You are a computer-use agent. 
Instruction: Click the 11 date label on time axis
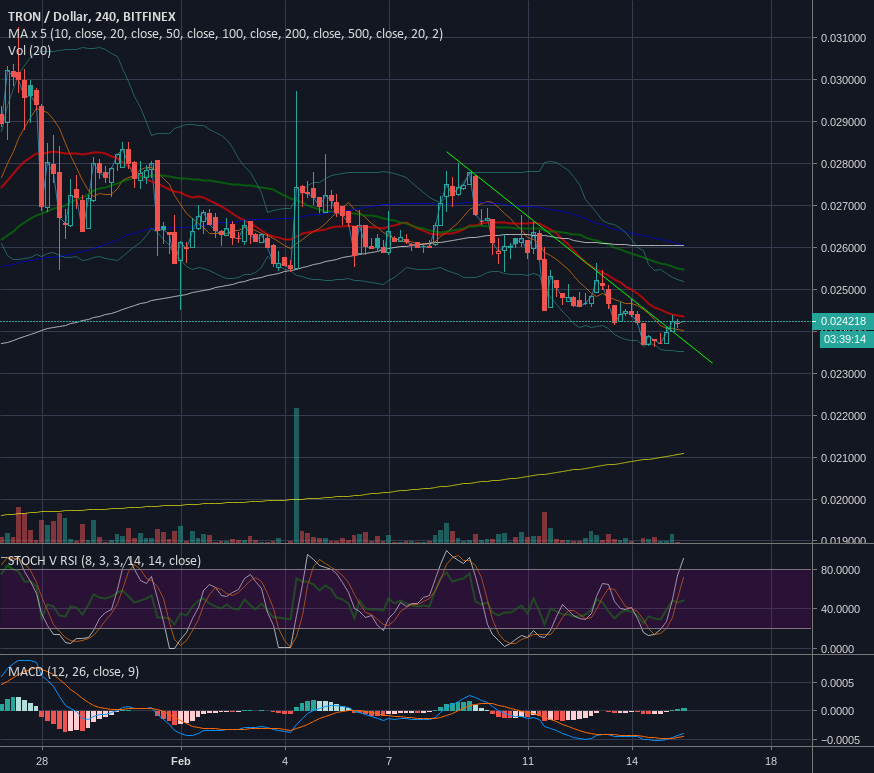click(x=528, y=761)
